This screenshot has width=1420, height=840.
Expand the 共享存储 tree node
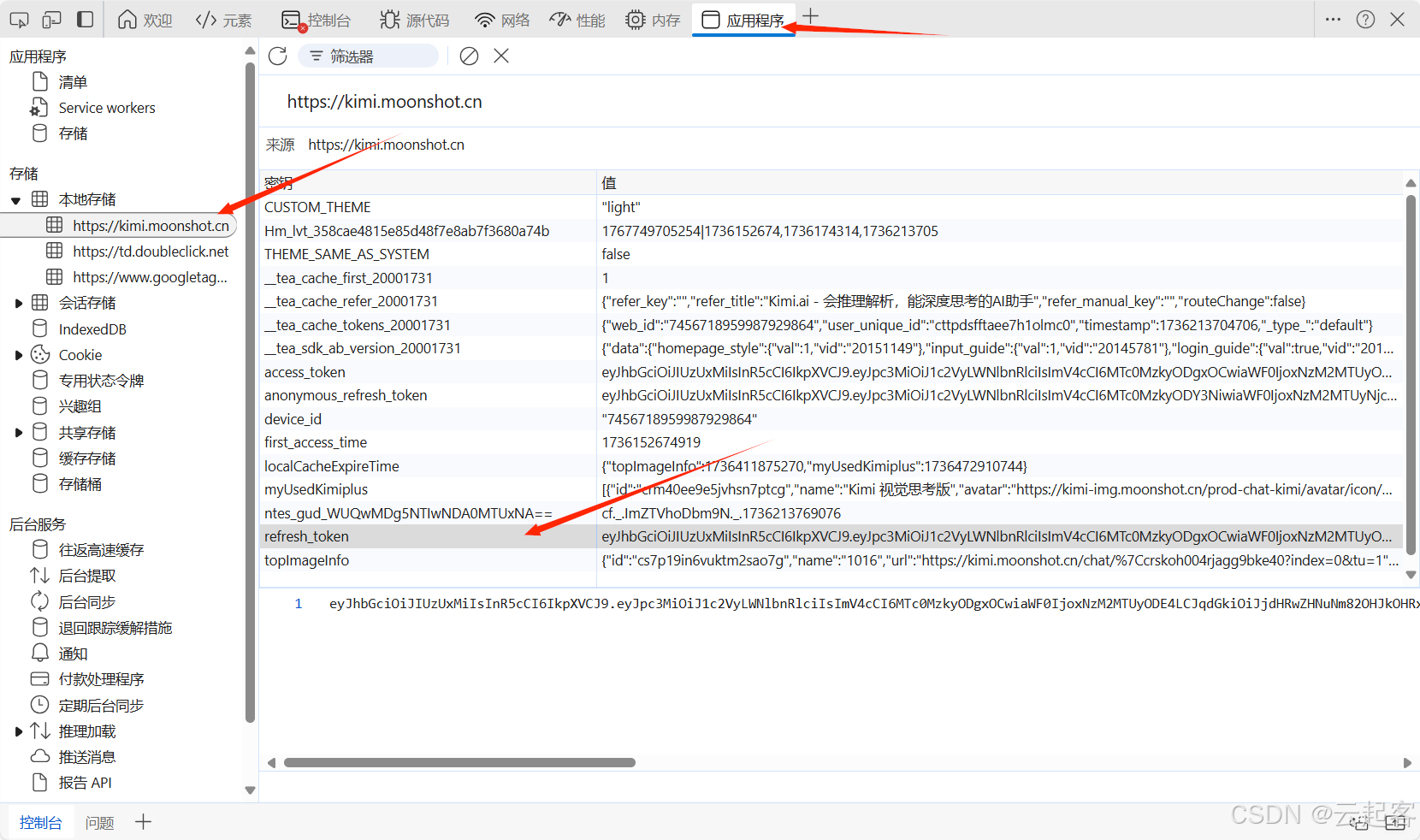pyautogui.click(x=18, y=433)
